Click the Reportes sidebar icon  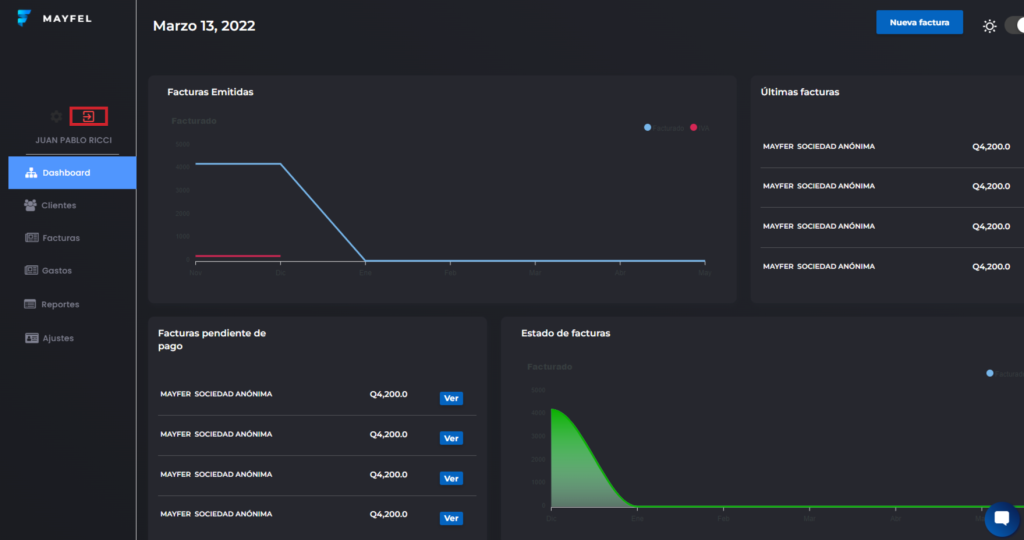tap(31, 304)
